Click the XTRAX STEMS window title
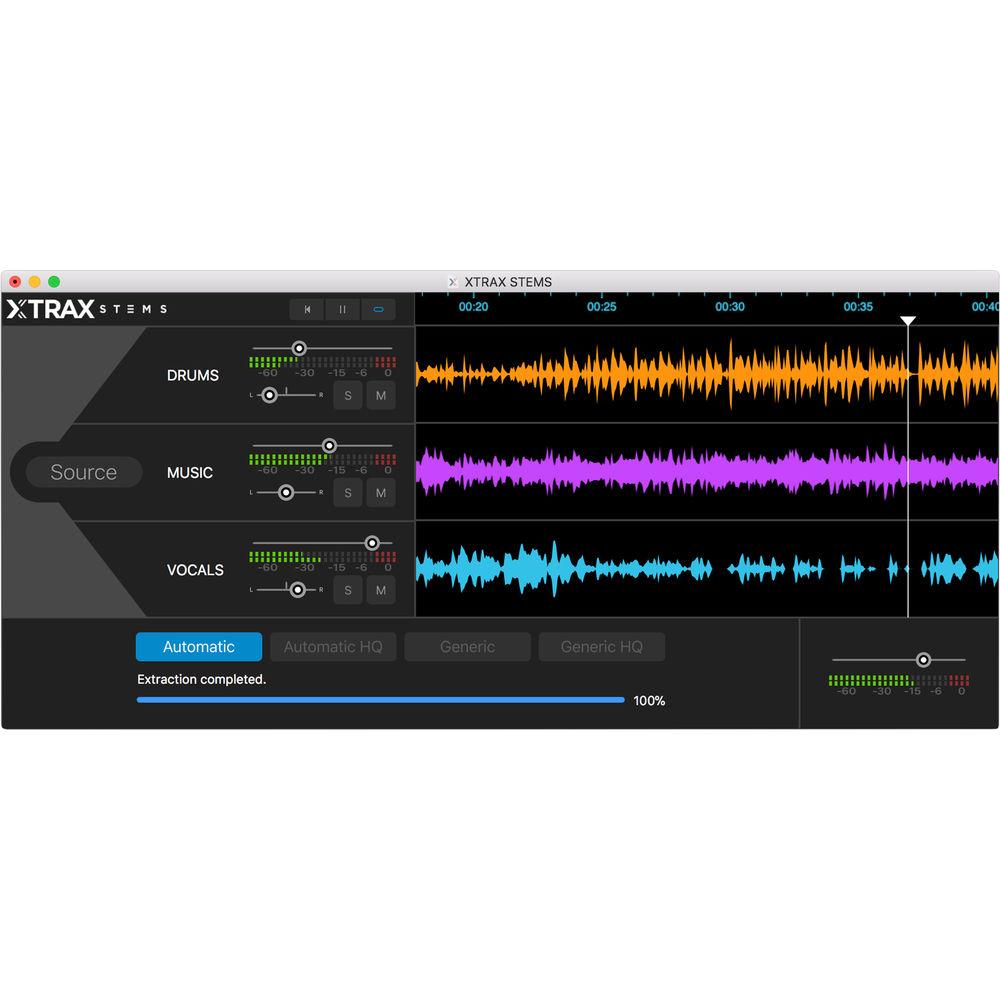Screen dimensions: 1000x1000 point(510,281)
